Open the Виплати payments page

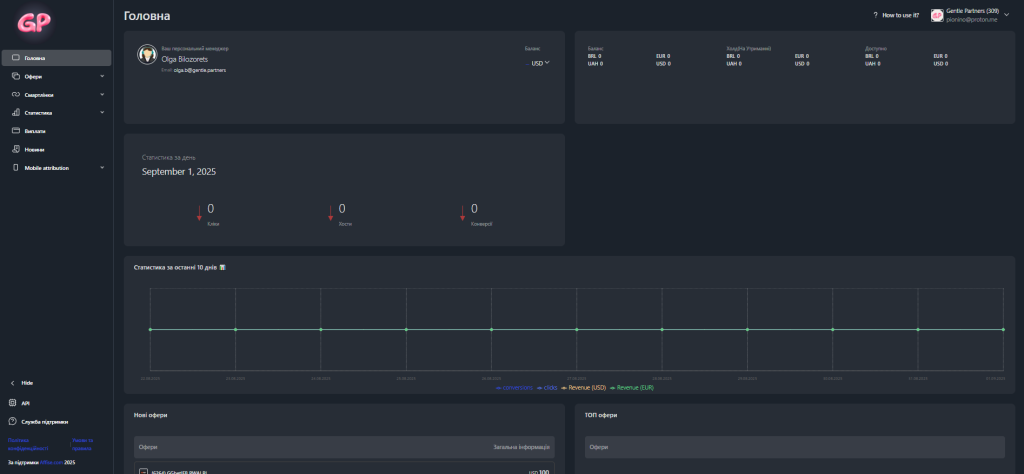point(34,131)
